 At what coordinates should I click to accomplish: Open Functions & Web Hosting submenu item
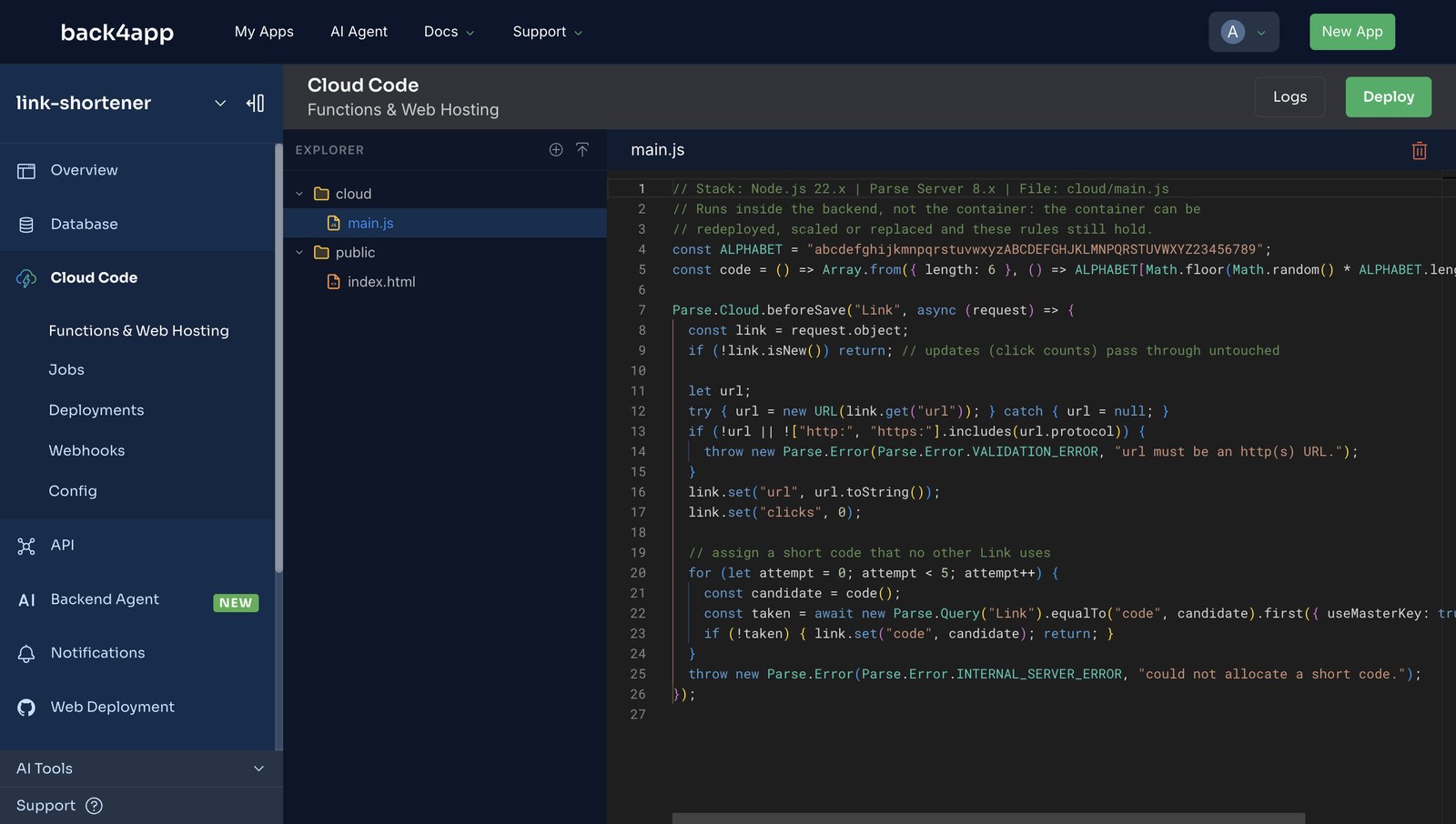coord(138,331)
